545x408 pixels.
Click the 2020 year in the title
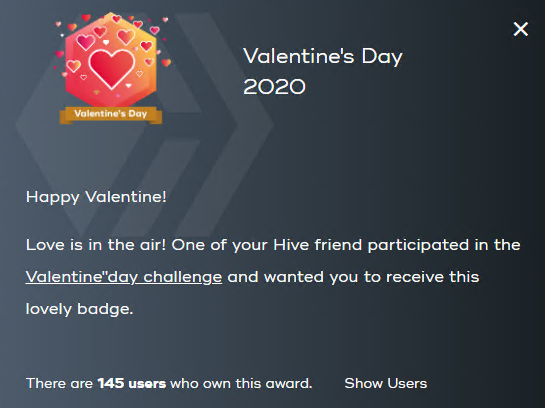tap(274, 87)
